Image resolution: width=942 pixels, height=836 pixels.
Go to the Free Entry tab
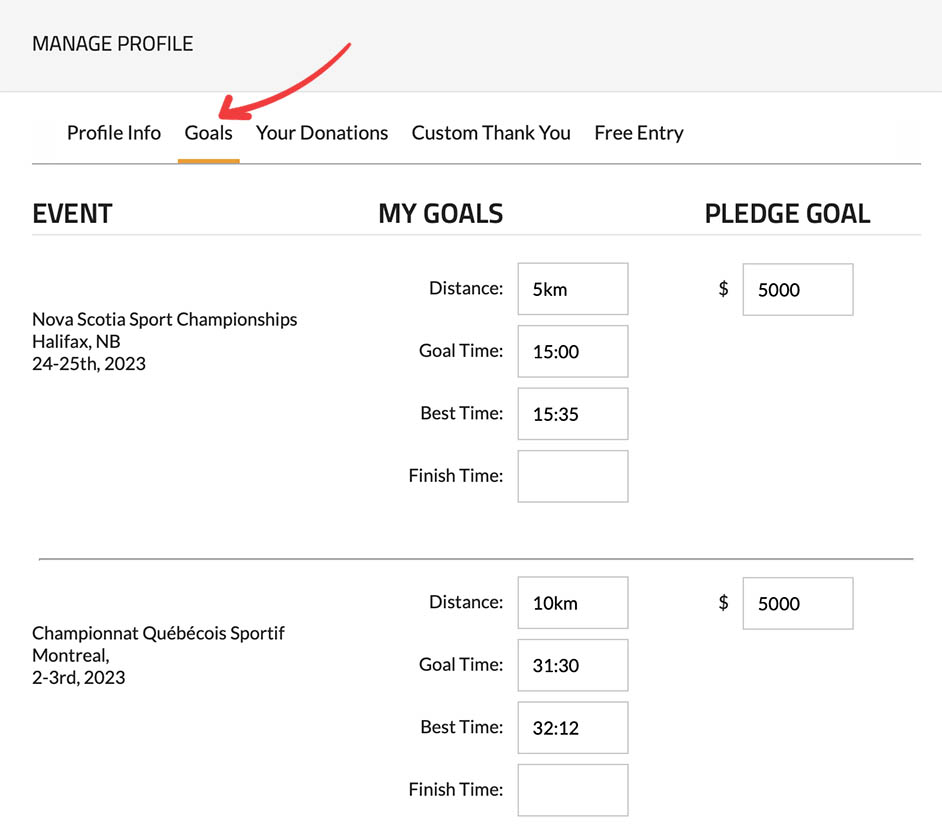coord(638,133)
